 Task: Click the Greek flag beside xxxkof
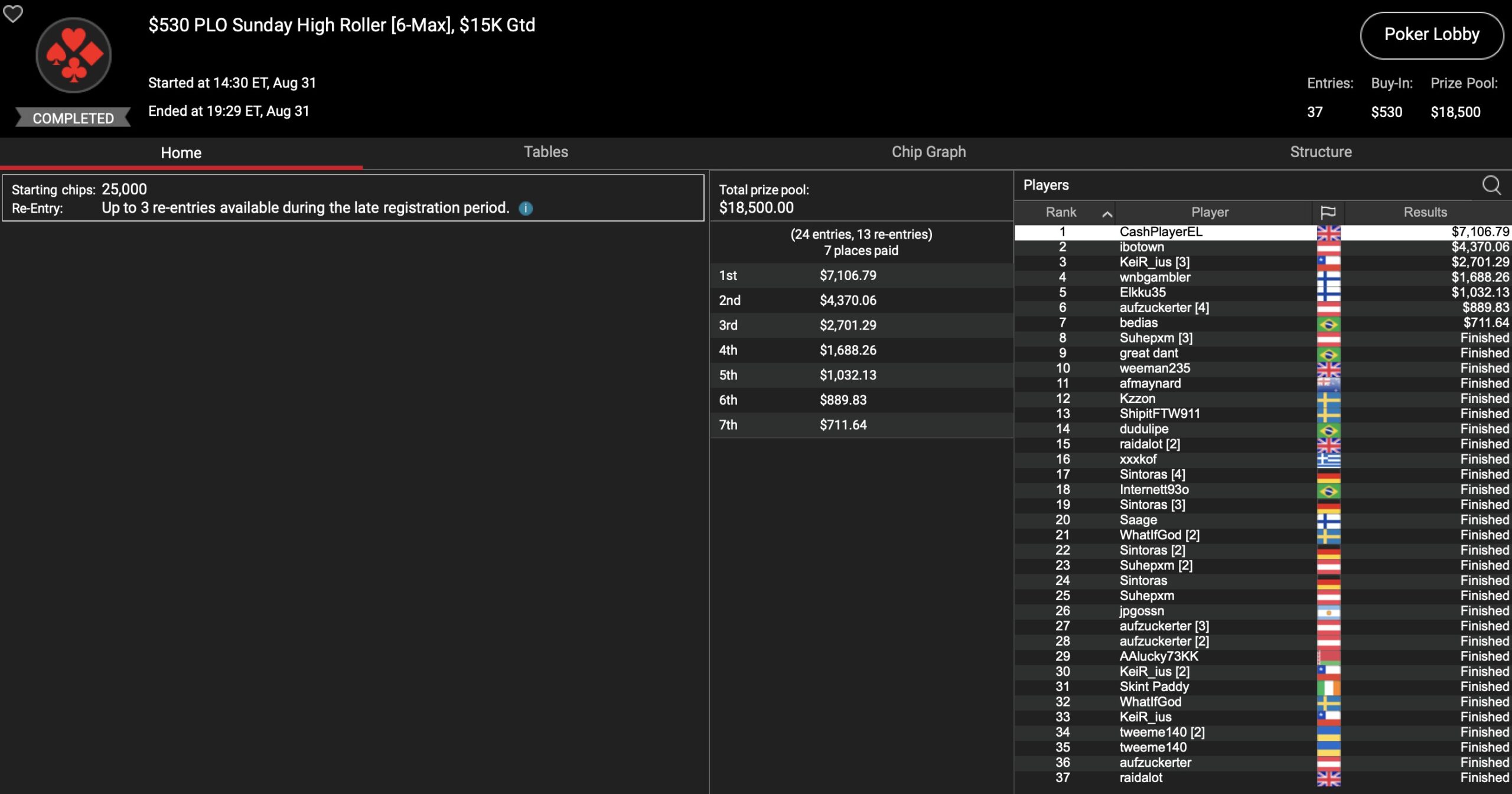click(x=1328, y=460)
